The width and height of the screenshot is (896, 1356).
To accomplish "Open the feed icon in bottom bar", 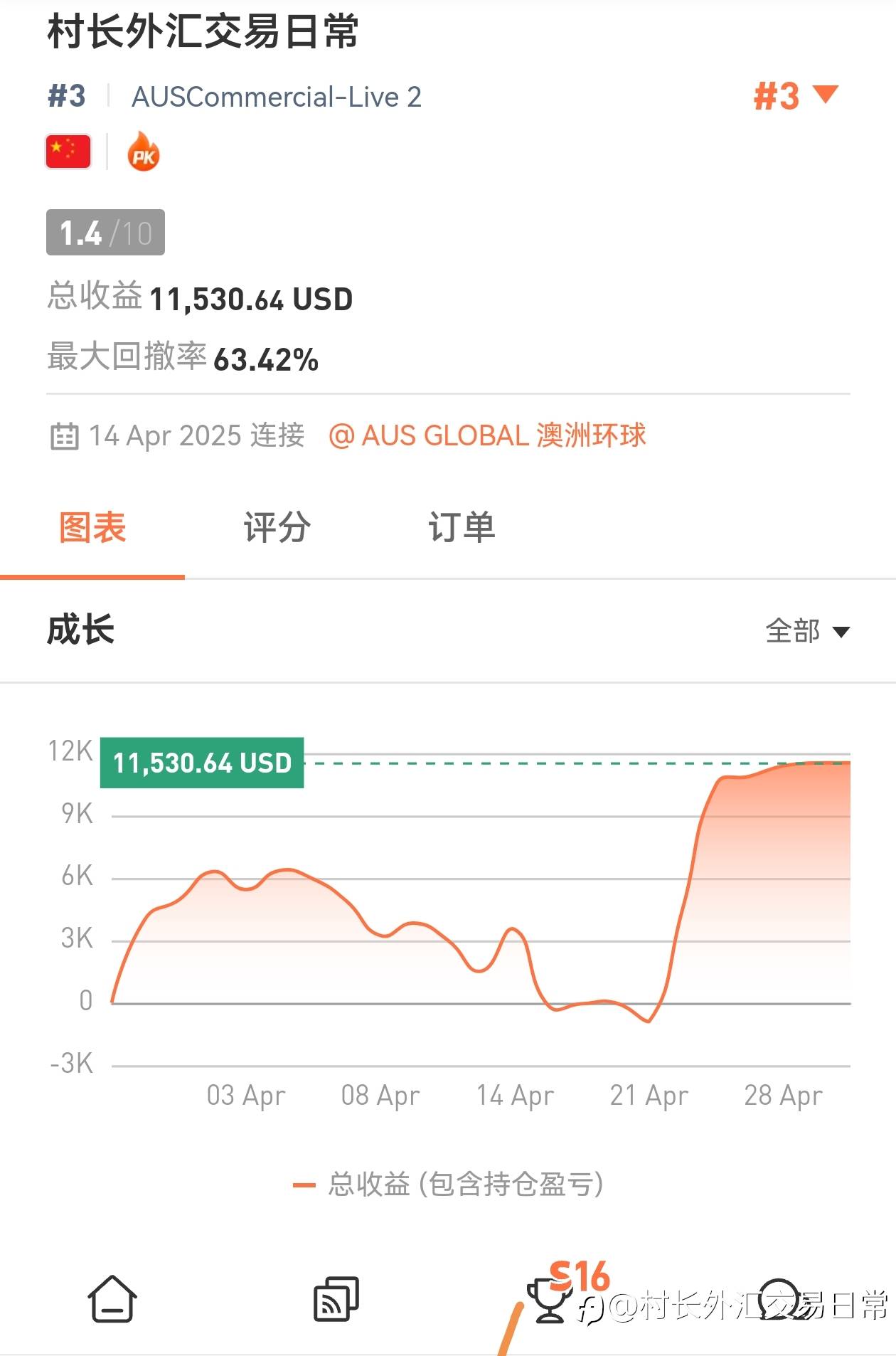I will click(x=336, y=1299).
